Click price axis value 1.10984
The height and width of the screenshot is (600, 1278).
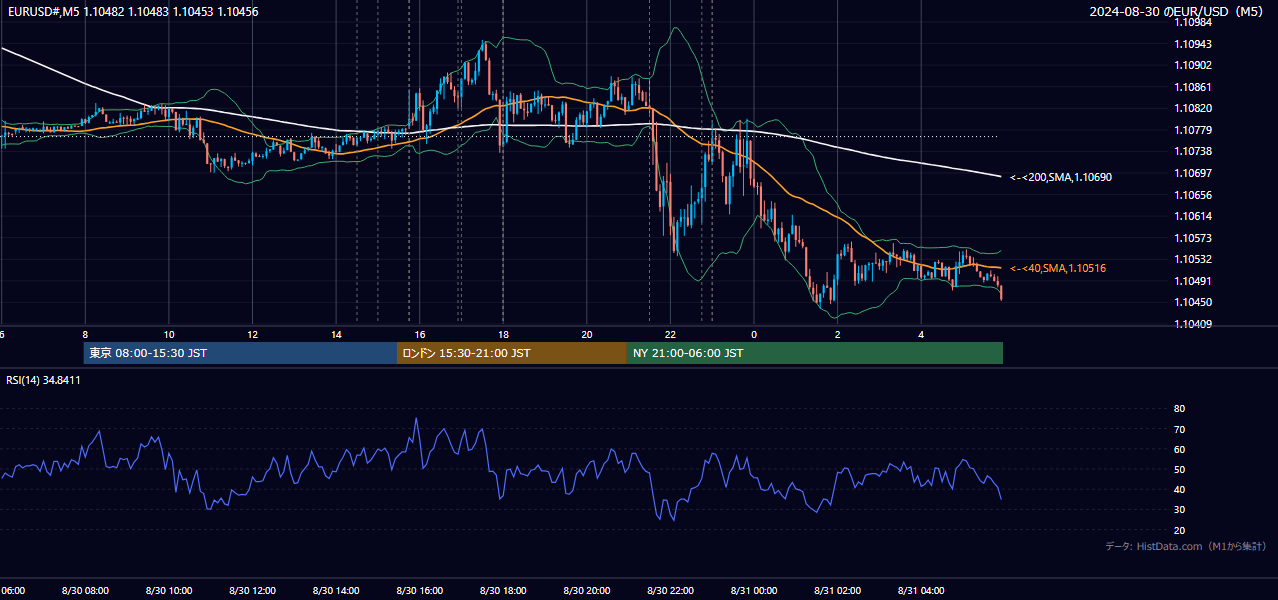pyautogui.click(x=1193, y=23)
